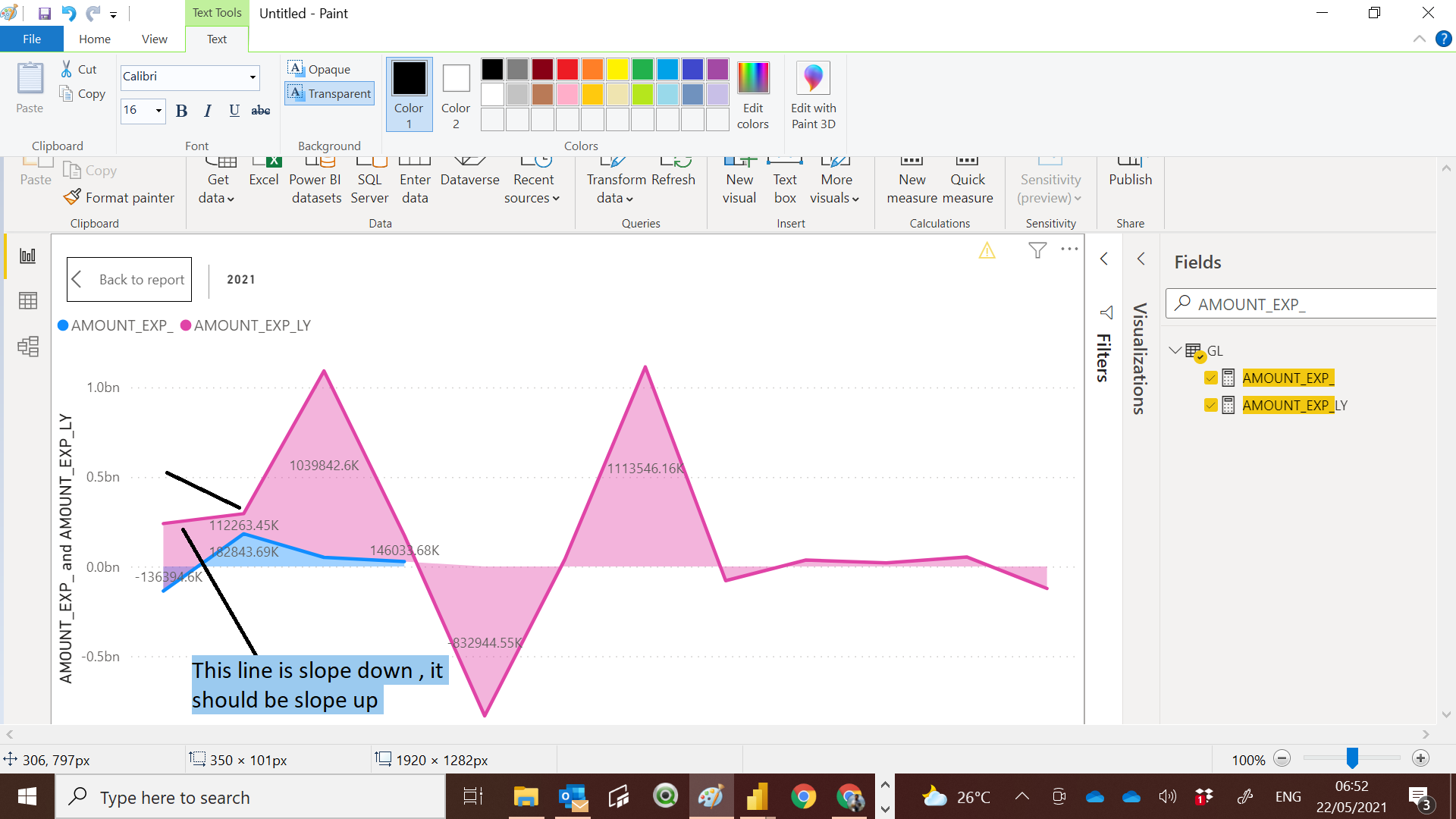Apply Strikethrough to text
Image resolution: width=1456 pixels, height=819 pixels.
[x=261, y=111]
